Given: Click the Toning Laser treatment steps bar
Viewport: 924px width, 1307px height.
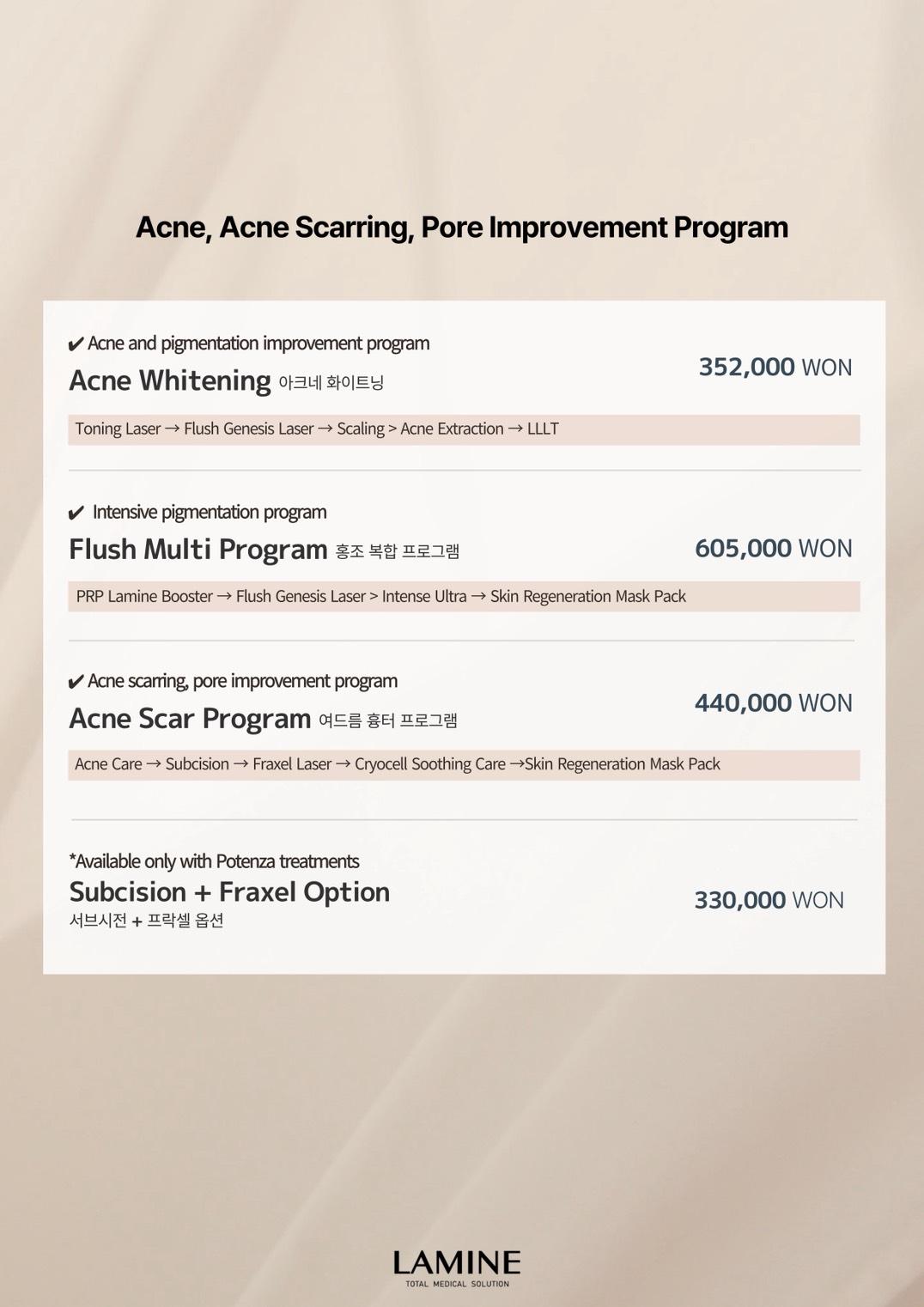Looking at the screenshot, I should click(x=464, y=429).
